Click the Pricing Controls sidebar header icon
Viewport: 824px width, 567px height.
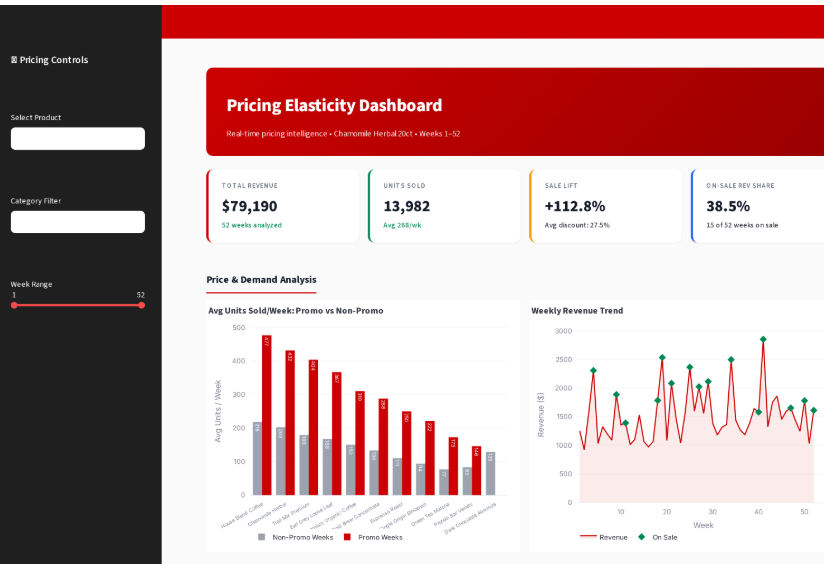tap(14, 60)
